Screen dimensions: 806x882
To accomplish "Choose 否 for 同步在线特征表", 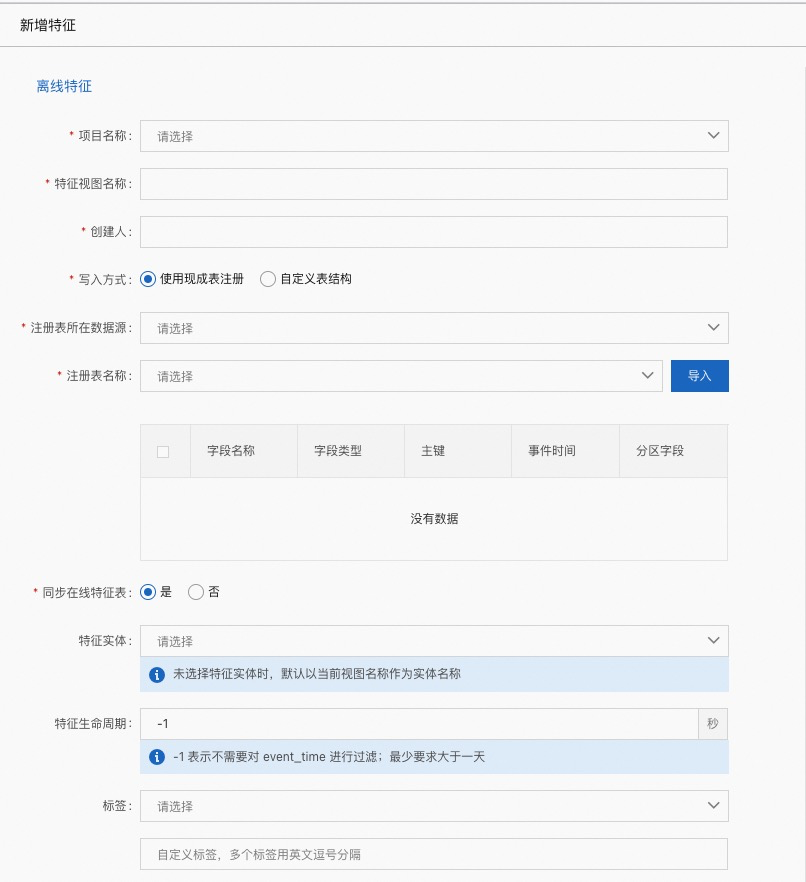I will [x=196, y=592].
